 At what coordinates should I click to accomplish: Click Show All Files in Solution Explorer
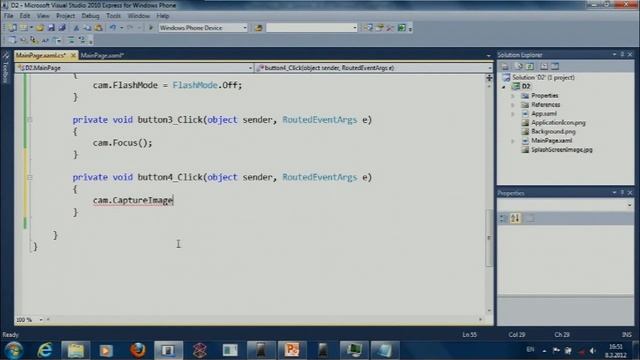[518, 66]
